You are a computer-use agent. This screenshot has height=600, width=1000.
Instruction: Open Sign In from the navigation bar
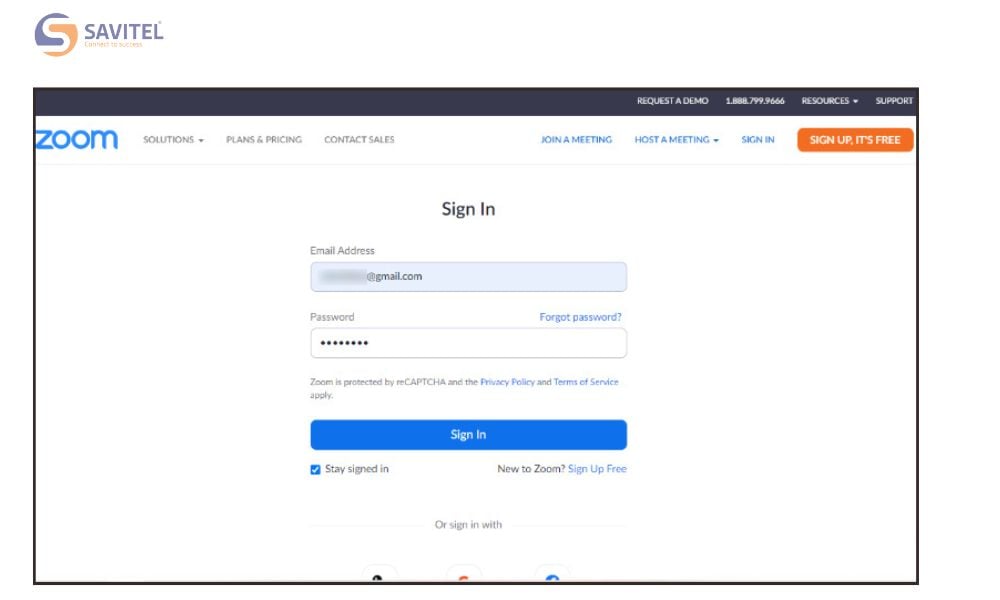point(758,140)
